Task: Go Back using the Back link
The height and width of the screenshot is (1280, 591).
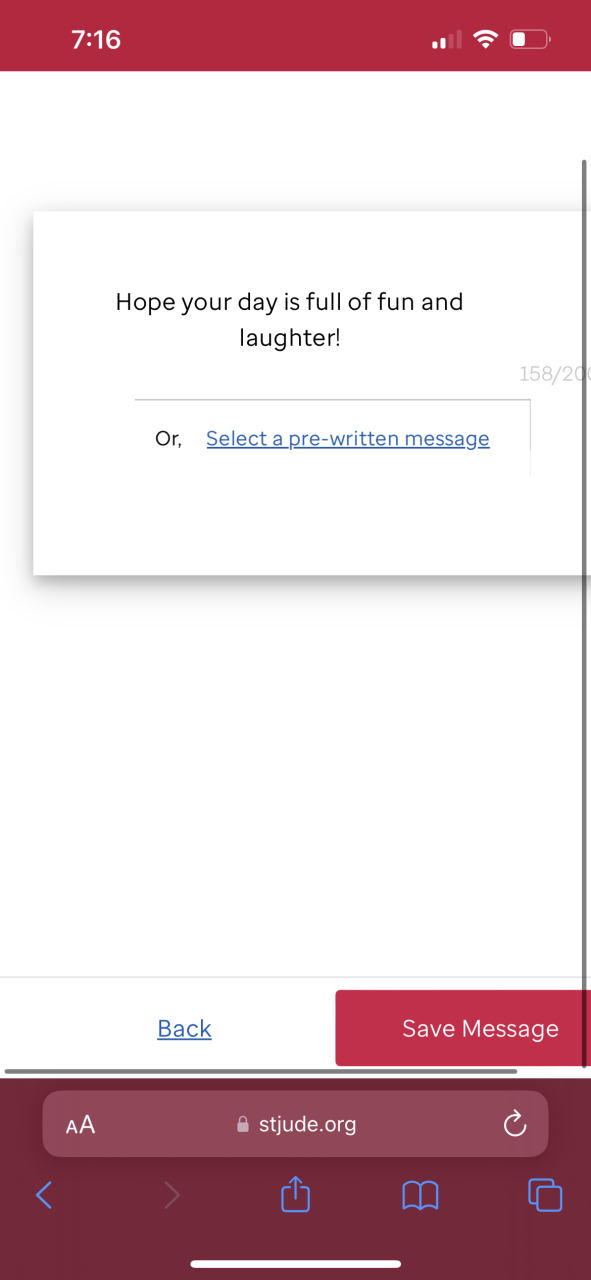Action: (x=184, y=1029)
